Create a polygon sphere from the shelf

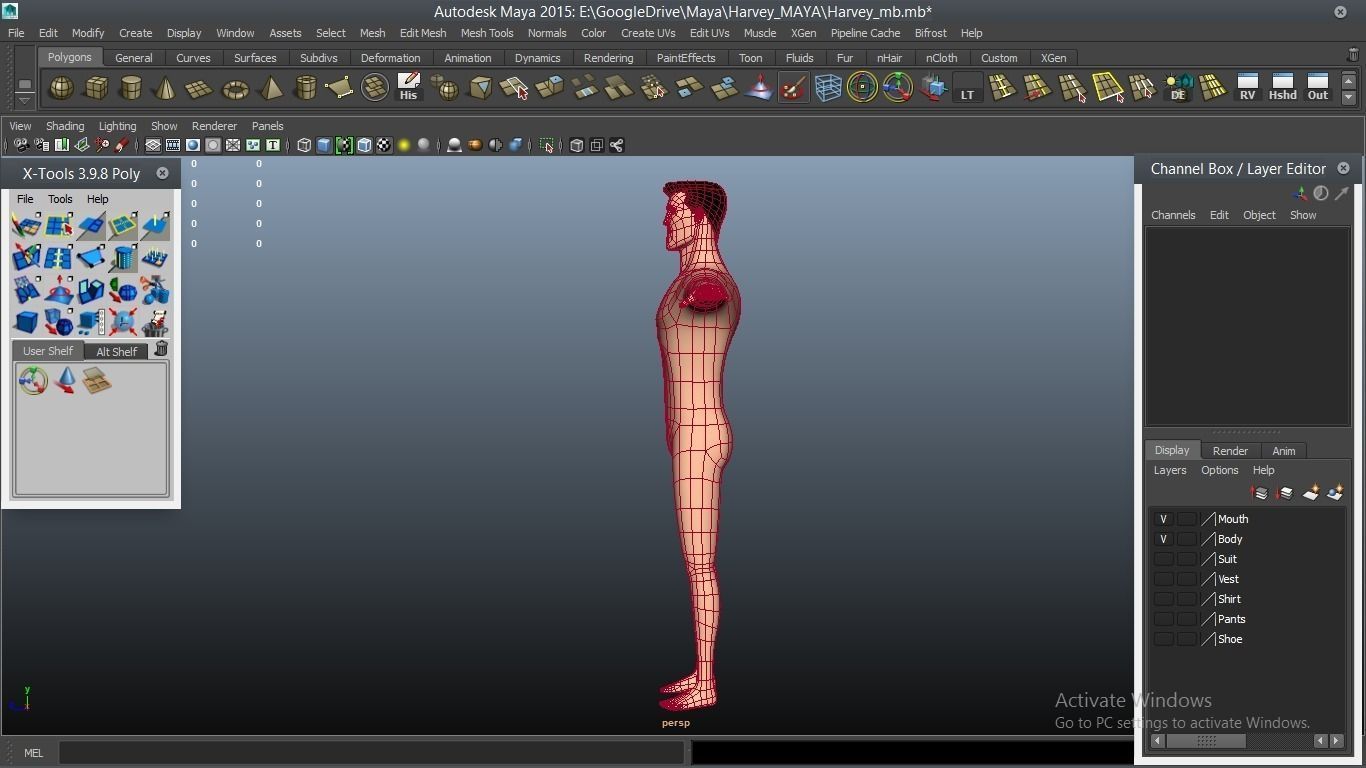(x=61, y=88)
